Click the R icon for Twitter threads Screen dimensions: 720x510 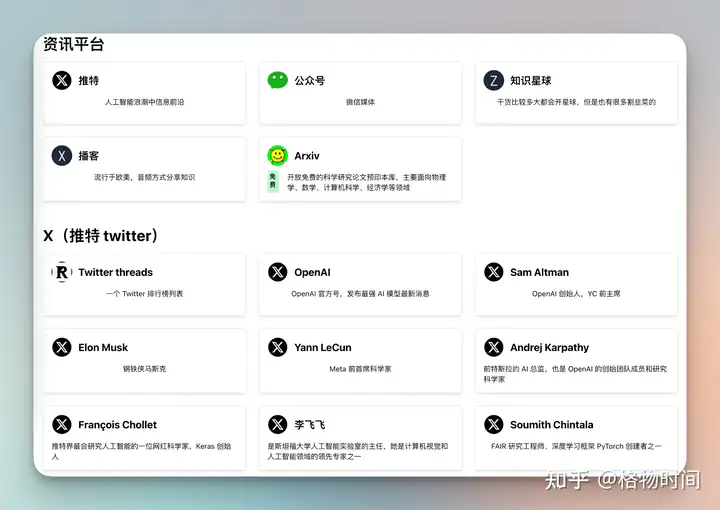click(62, 272)
